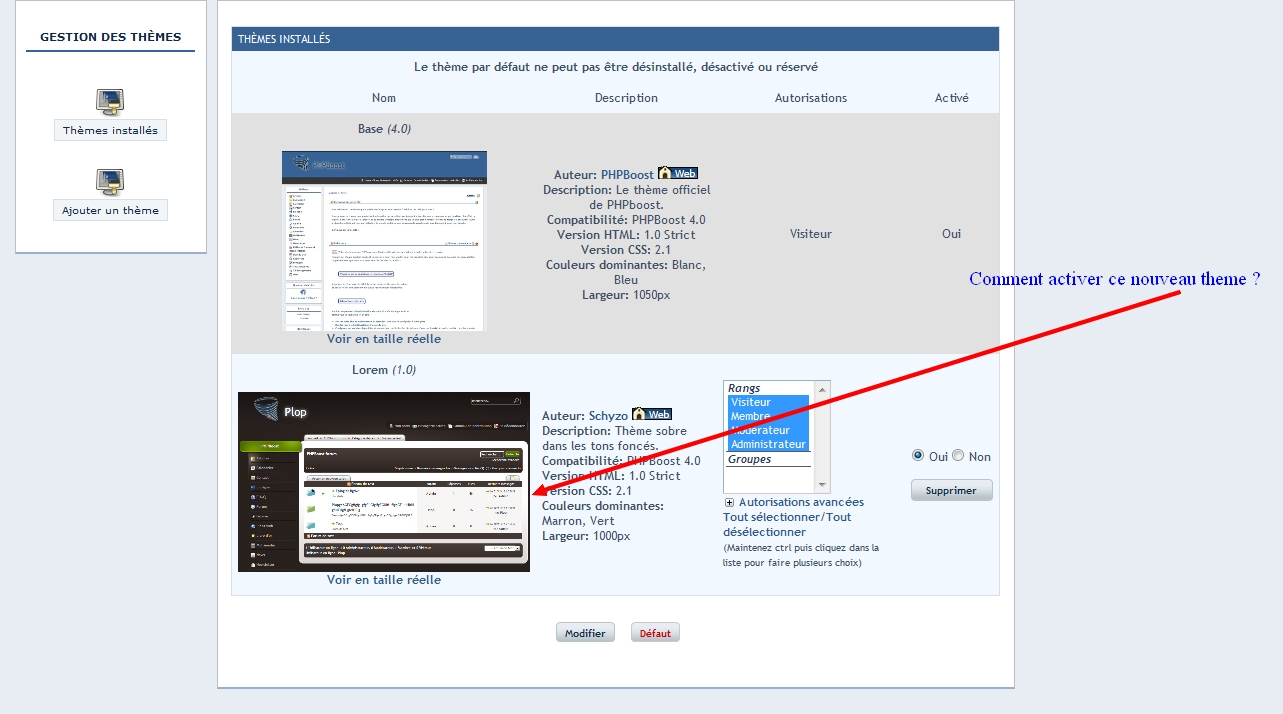Viewport: 1283px width, 714px height.
Task: Click plus icon beside Autorisations avancées
Action: (x=729, y=503)
